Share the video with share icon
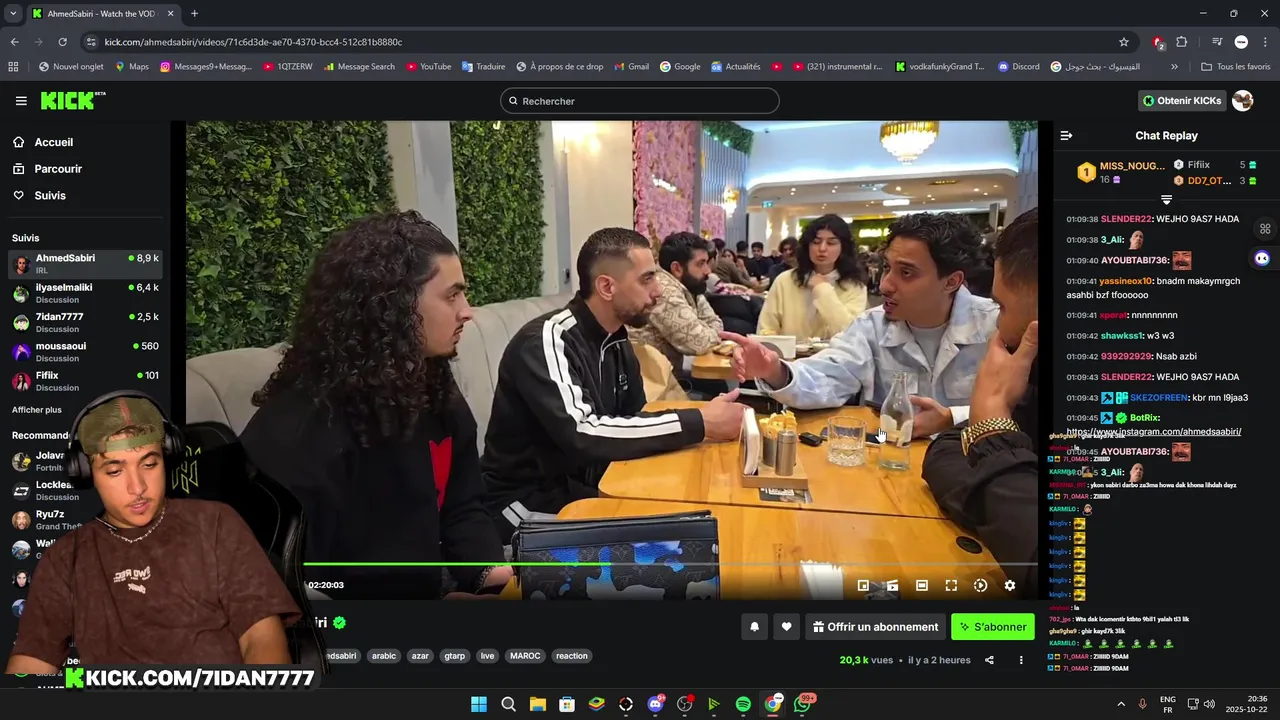Image resolution: width=1280 pixels, height=720 pixels. tap(989, 660)
